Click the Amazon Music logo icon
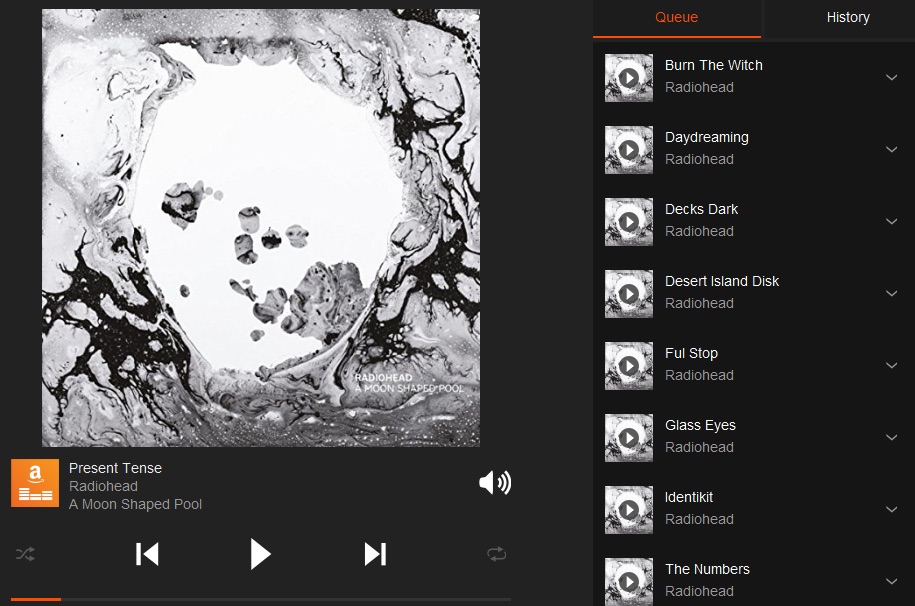This screenshot has height=606, width=915. (x=35, y=483)
